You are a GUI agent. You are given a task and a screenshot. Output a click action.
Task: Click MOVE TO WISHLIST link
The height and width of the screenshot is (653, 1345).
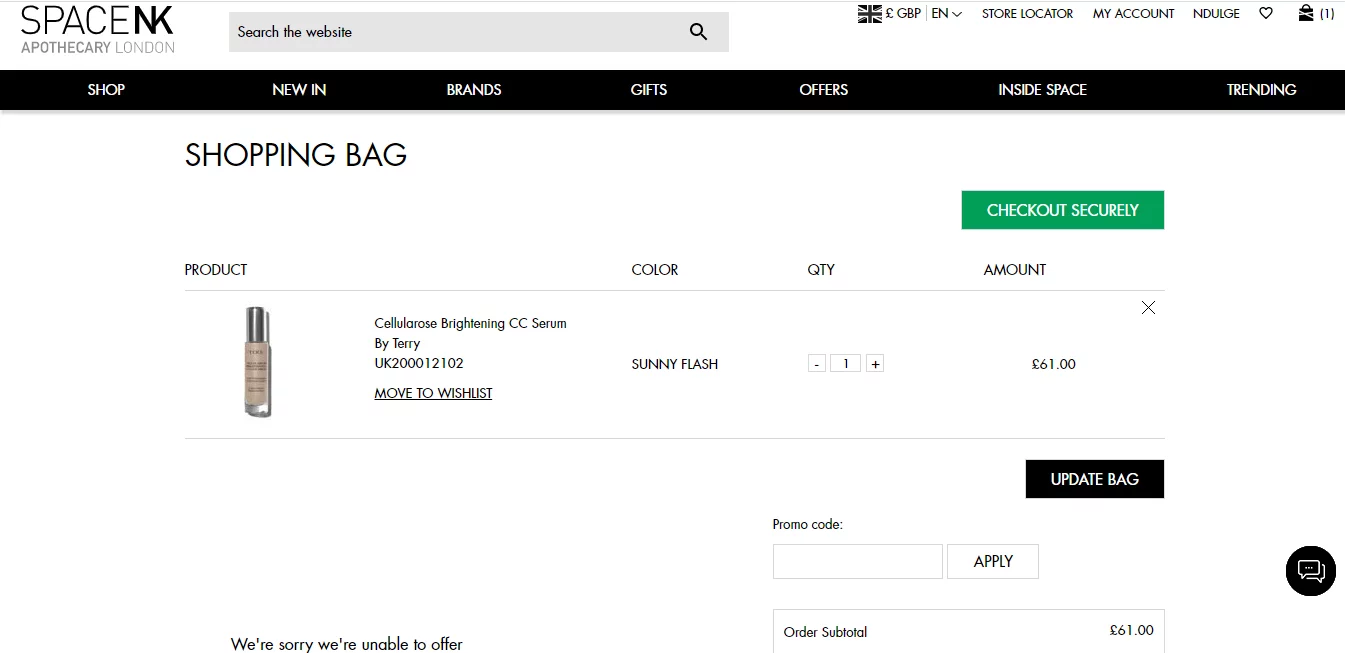point(433,393)
